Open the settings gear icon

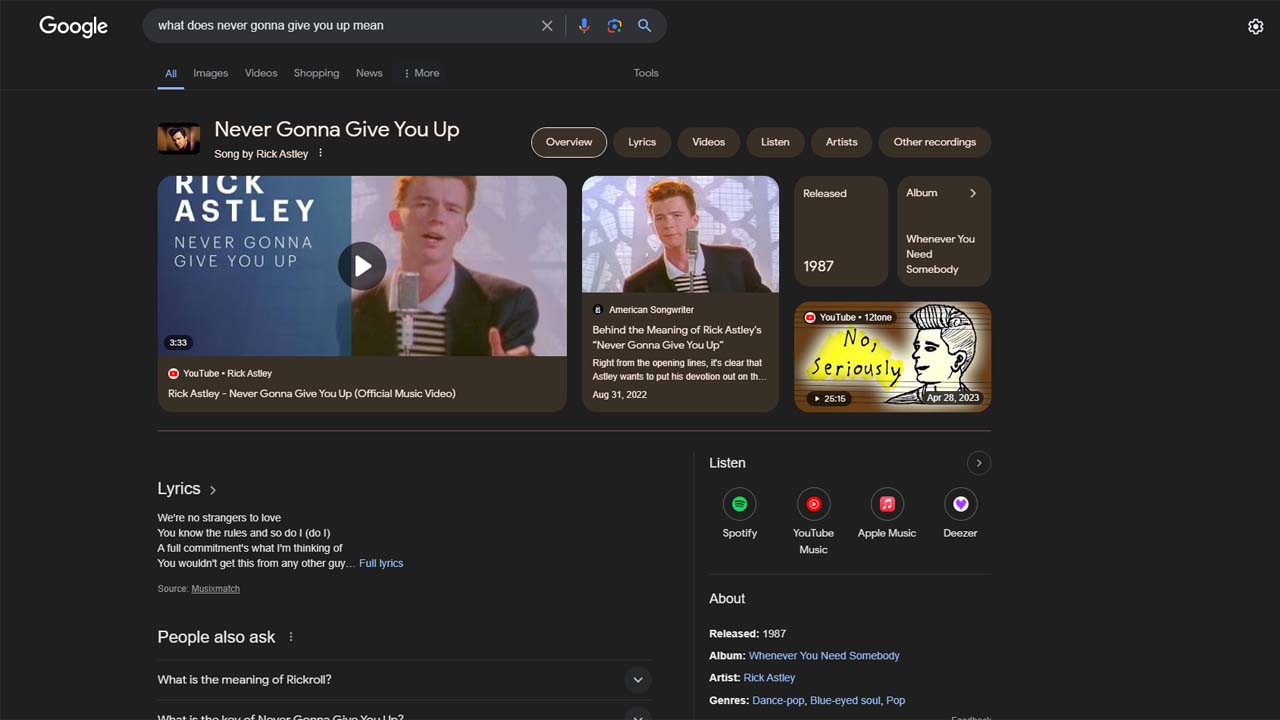pos(1255,27)
